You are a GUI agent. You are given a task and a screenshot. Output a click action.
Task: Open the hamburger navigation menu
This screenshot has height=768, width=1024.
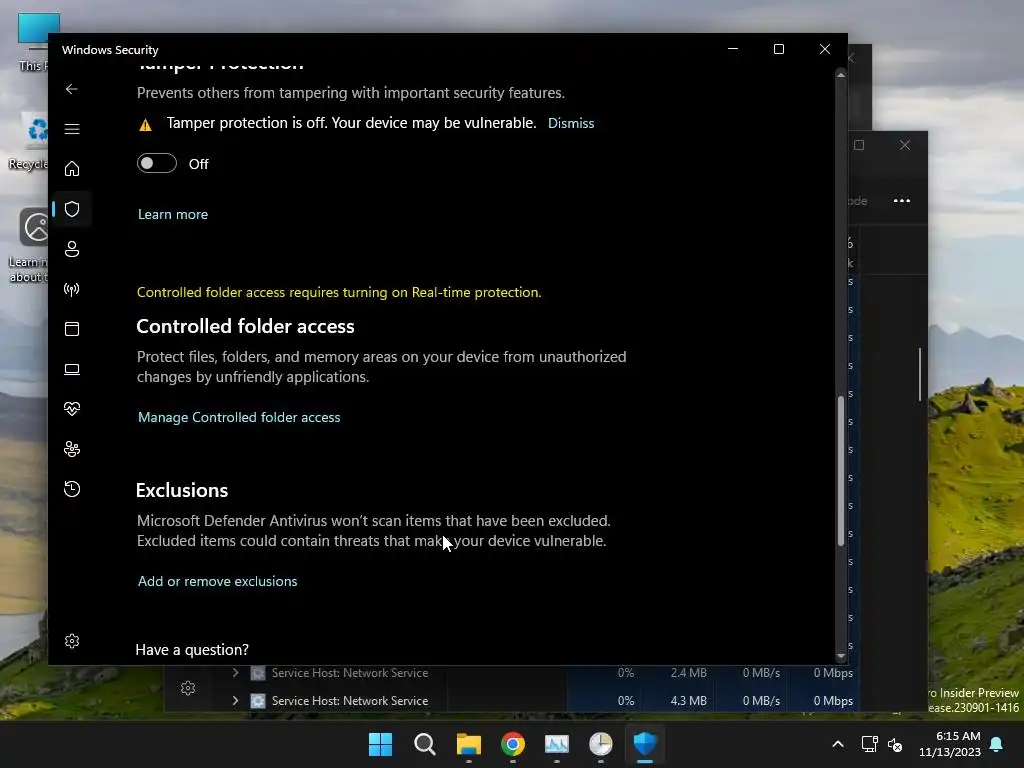(x=72, y=129)
